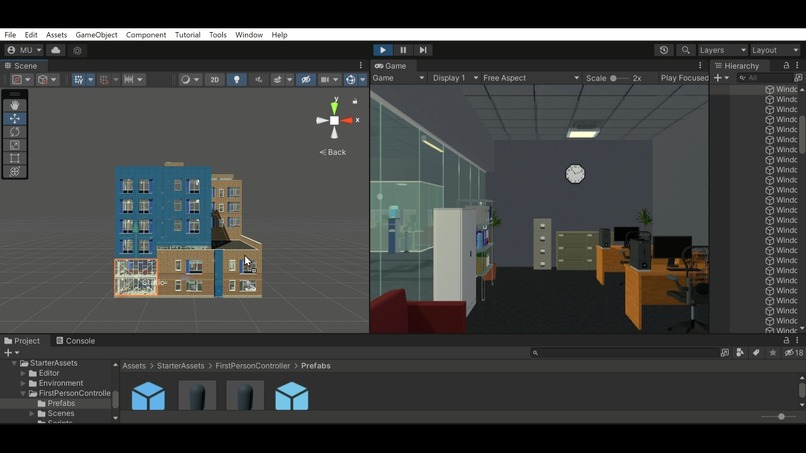
Task: Start Play mode
Action: pyautogui.click(x=383, y=50)
